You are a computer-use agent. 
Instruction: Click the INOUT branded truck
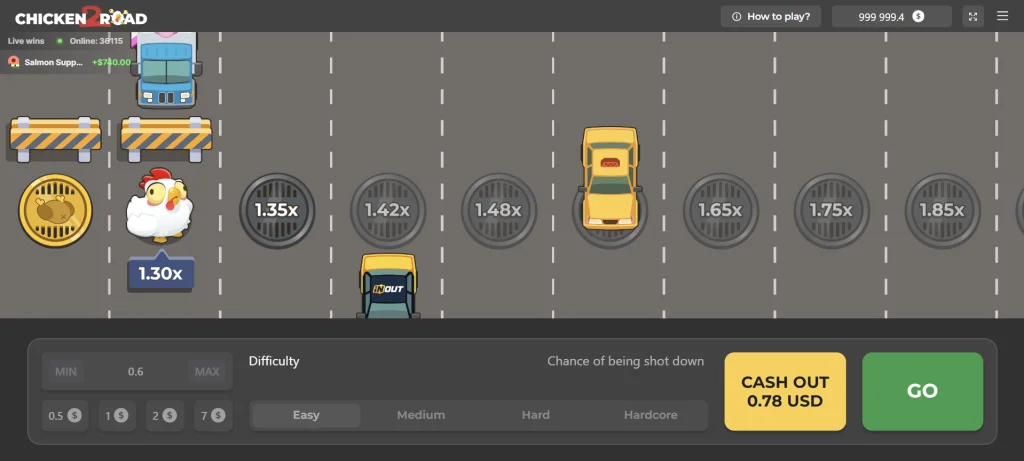388,286
